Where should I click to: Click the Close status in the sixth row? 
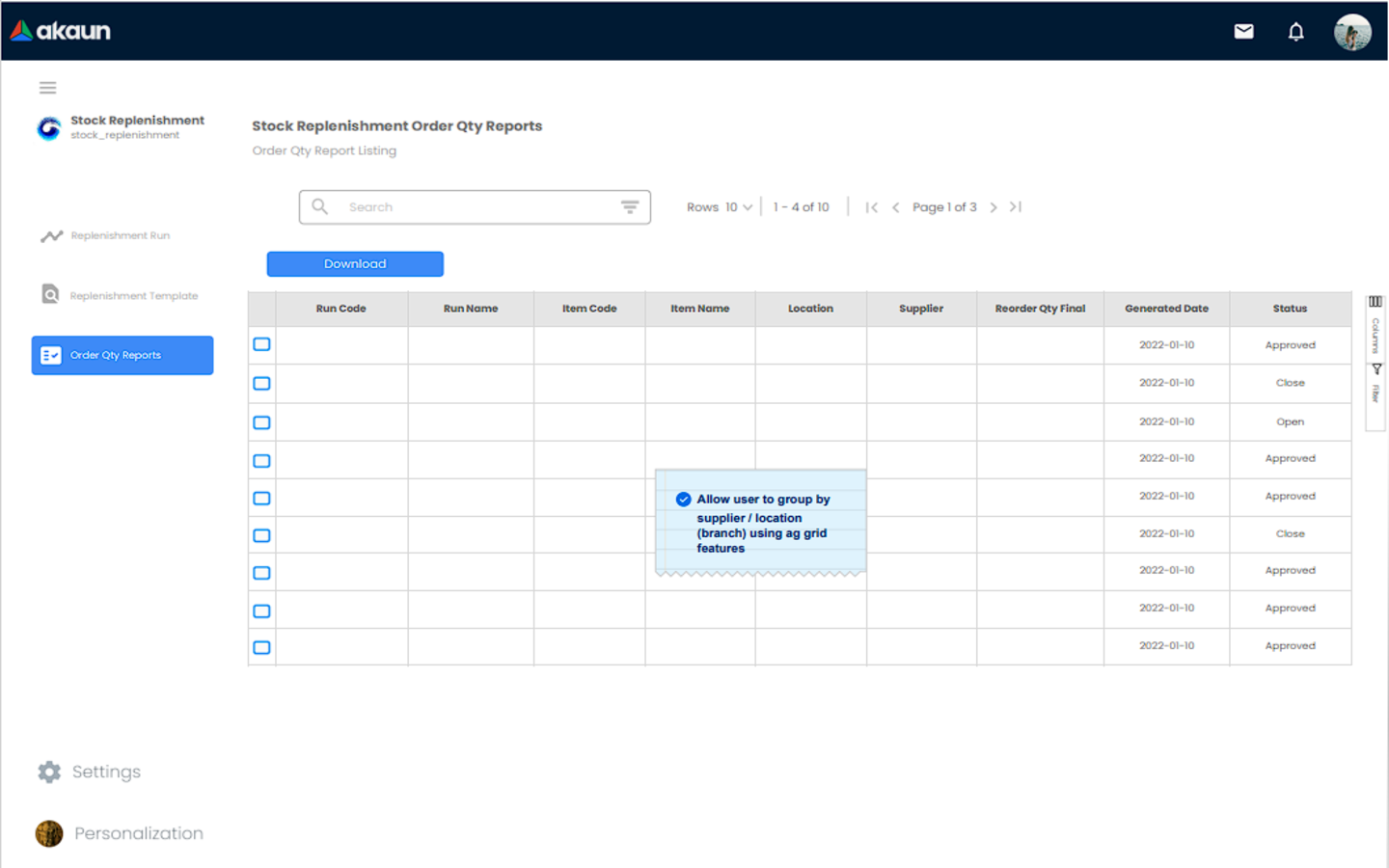1290,533
